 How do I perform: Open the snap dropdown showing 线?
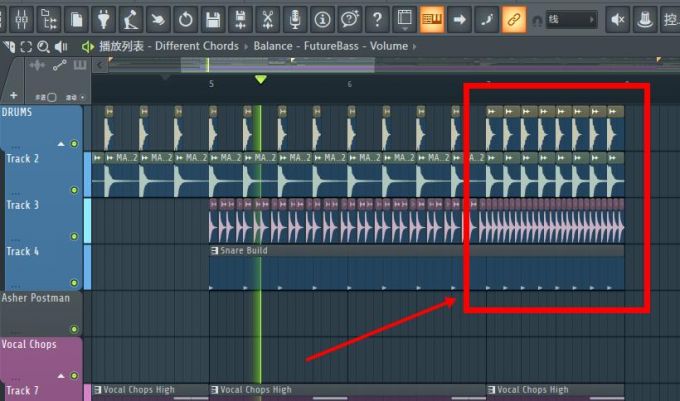click(571, 20)
